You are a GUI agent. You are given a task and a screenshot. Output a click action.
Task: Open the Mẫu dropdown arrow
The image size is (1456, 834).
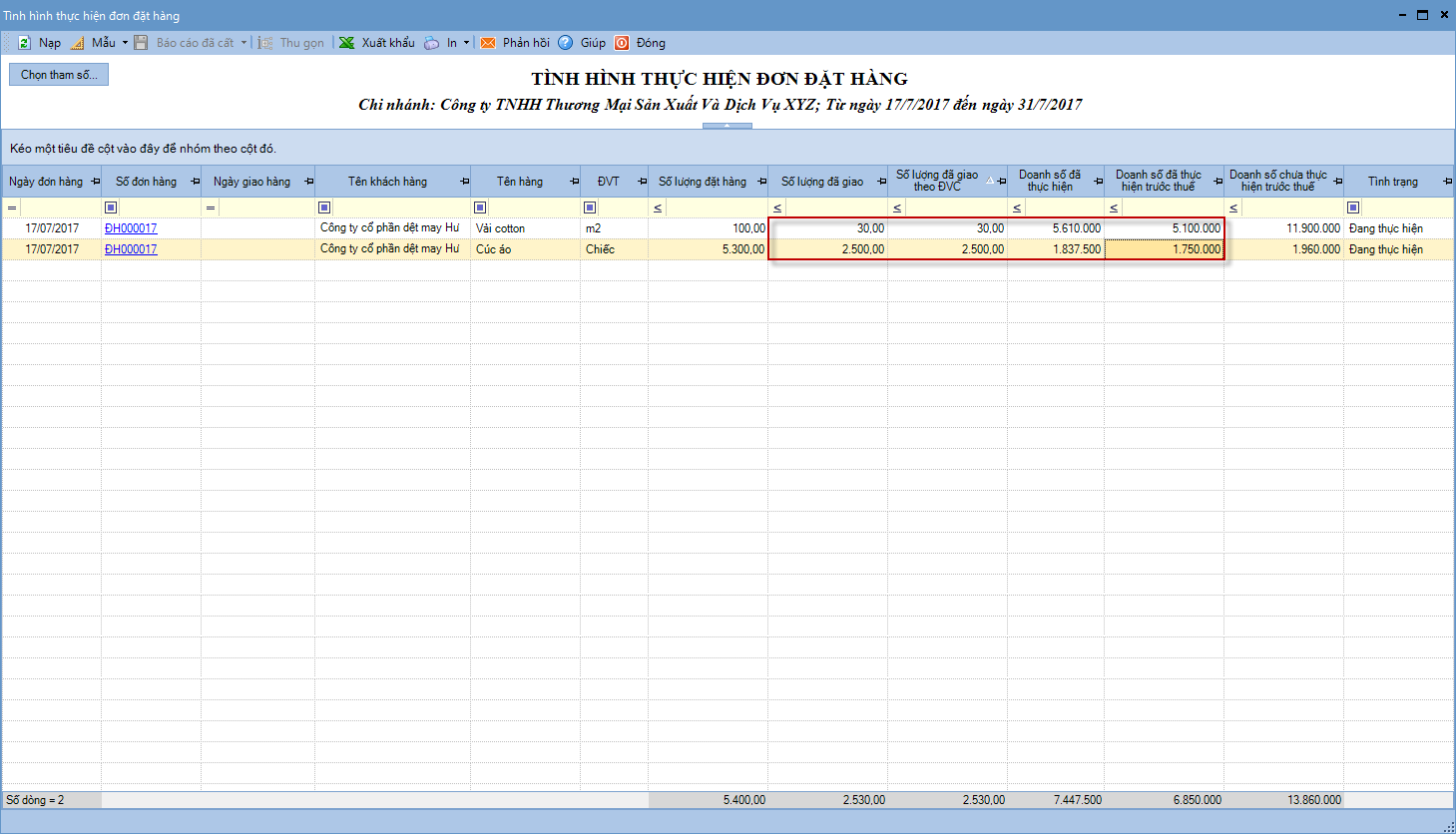click(x=125, y=43)
